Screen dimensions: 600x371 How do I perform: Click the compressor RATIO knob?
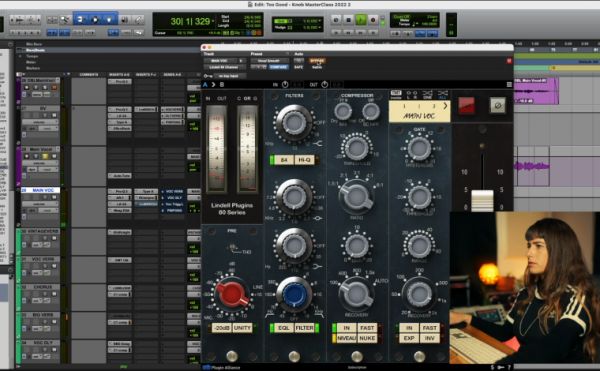tap(357, 197)
